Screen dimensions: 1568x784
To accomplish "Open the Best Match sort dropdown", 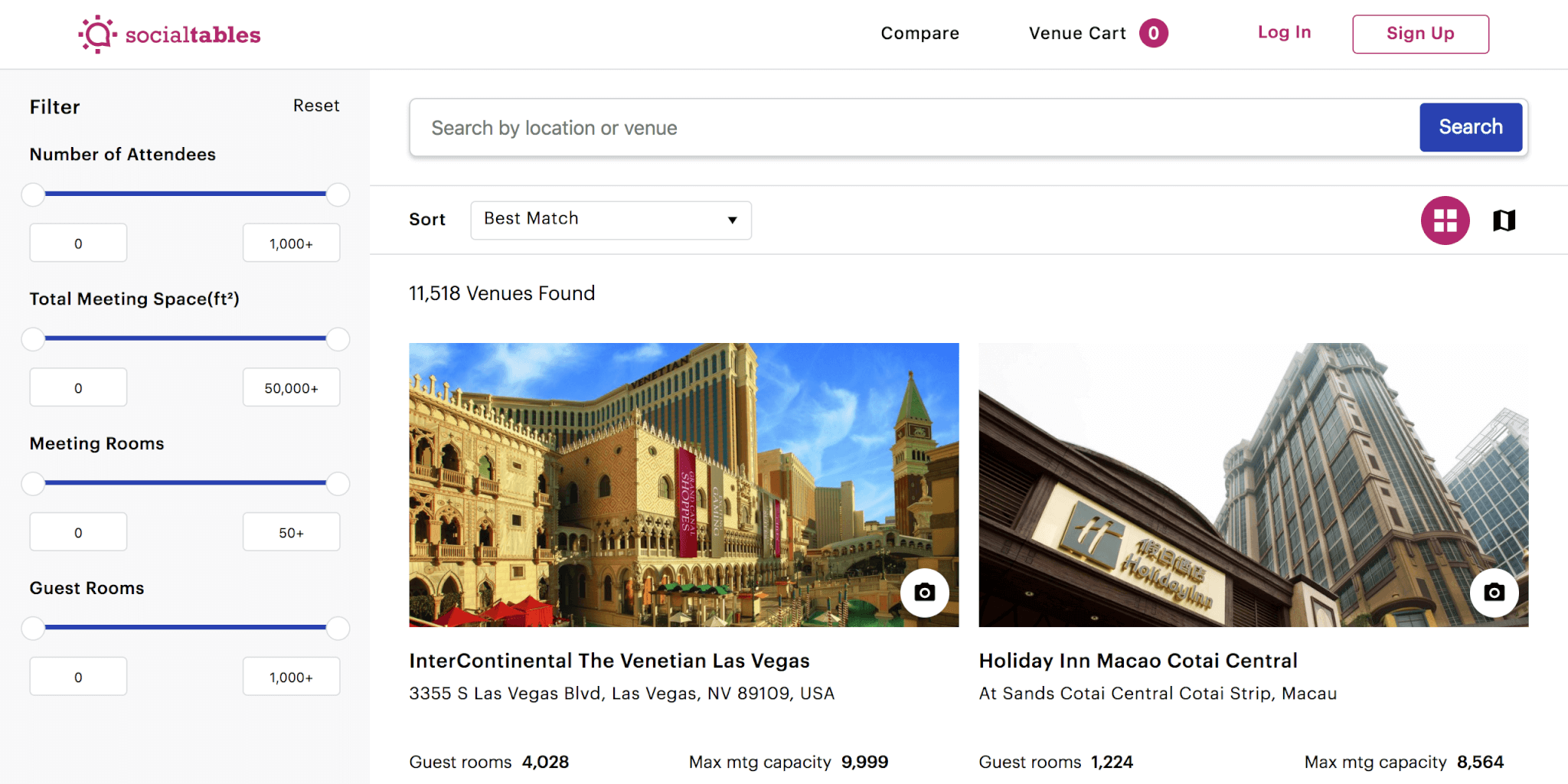I will (610, 220).
